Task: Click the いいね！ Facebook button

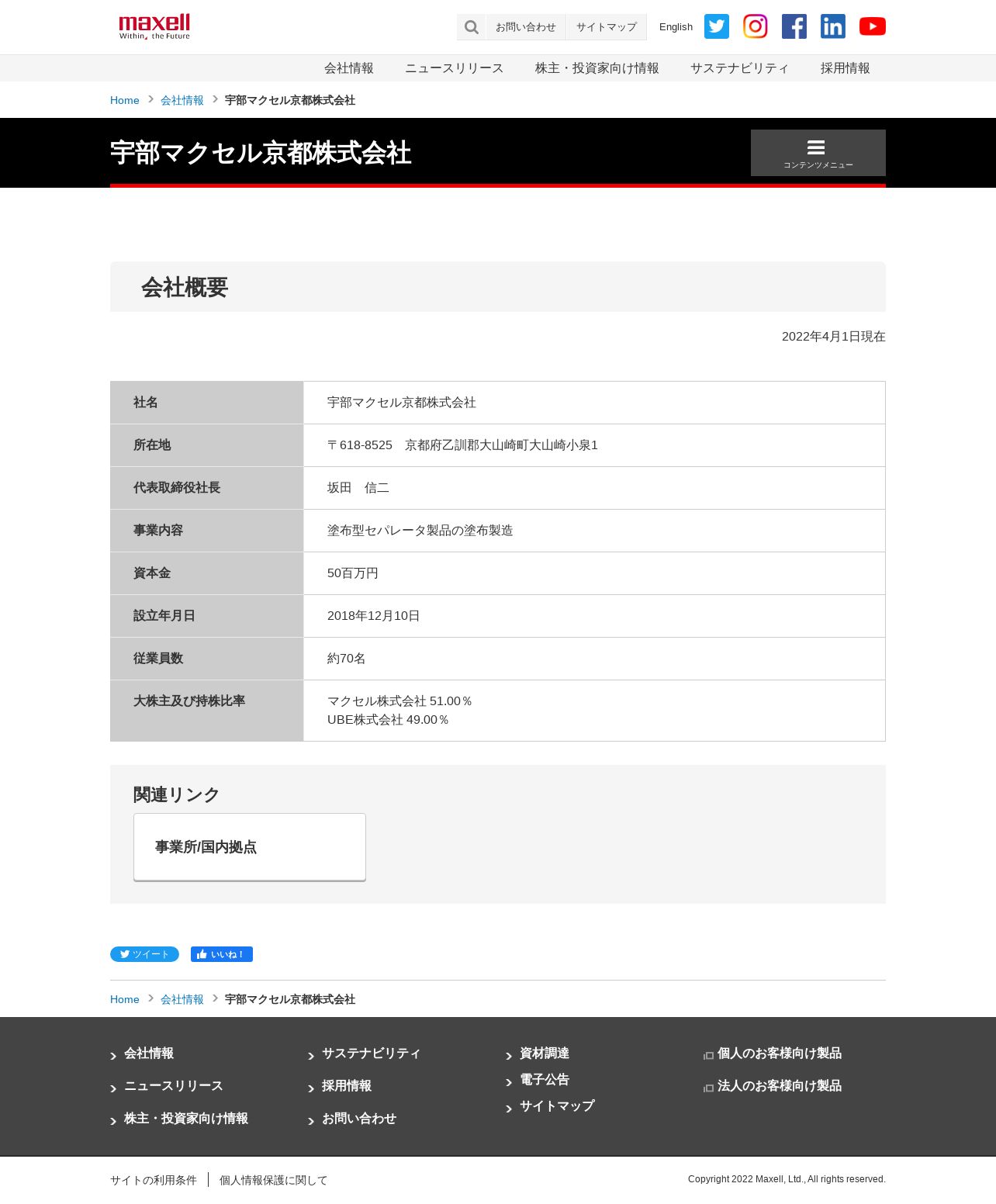Action: coord(222,954)
